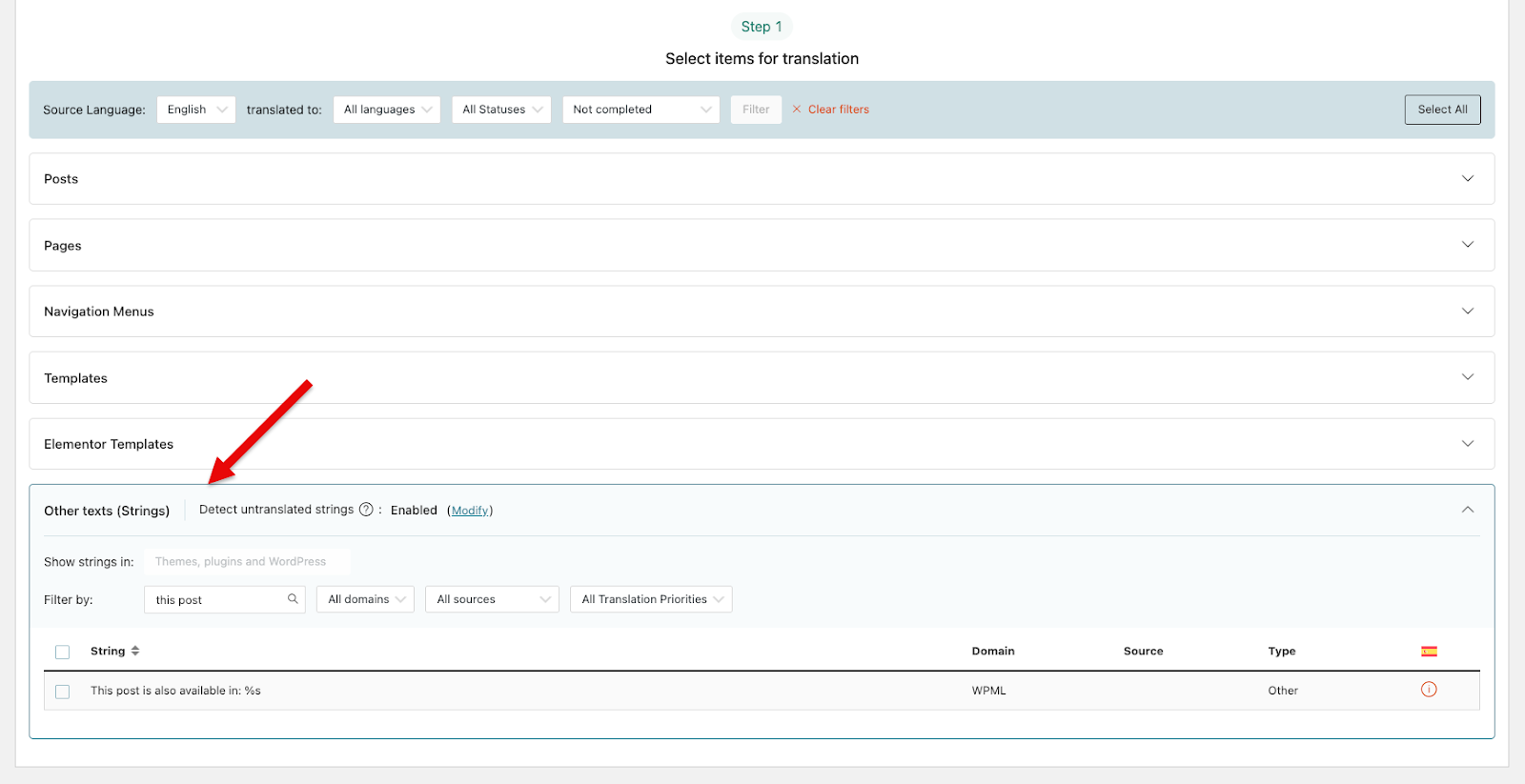This screenshot has width=1525, height=784.
Task: Open the All Statuses dropdown
Action: click(501, 110)
